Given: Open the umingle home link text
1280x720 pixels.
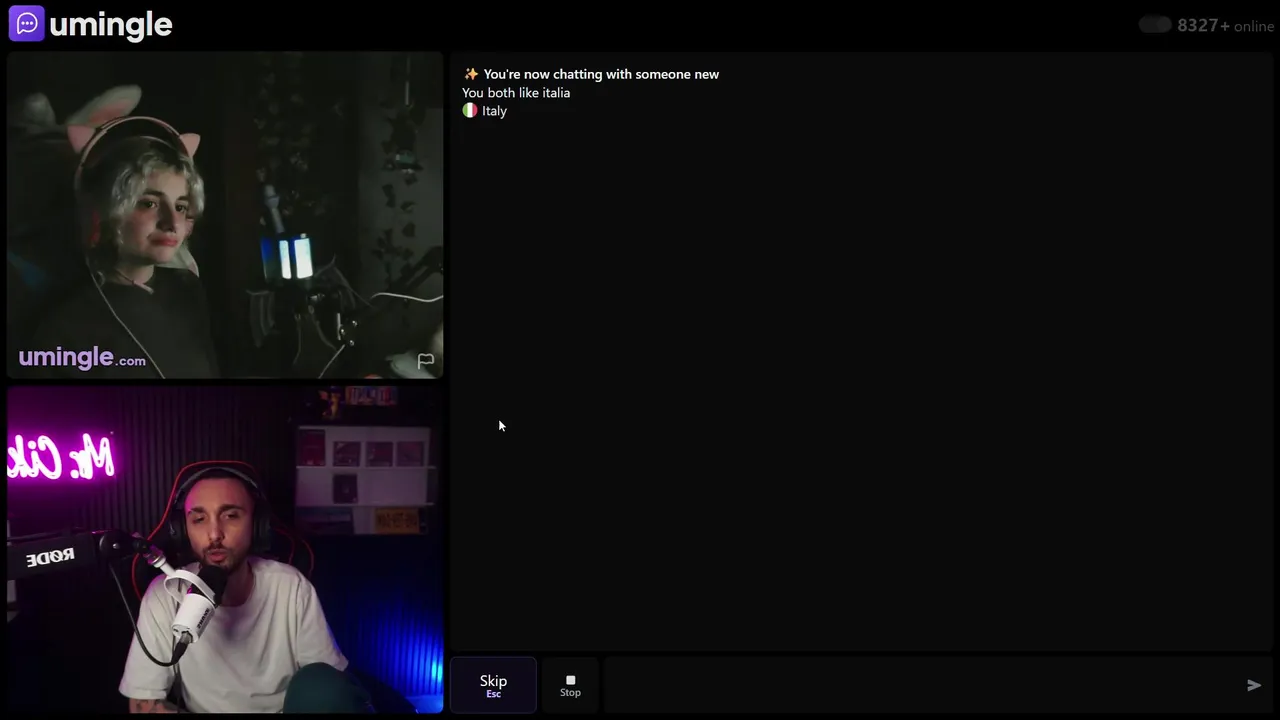Looking at the screenshot, I should tap(111, 24).
